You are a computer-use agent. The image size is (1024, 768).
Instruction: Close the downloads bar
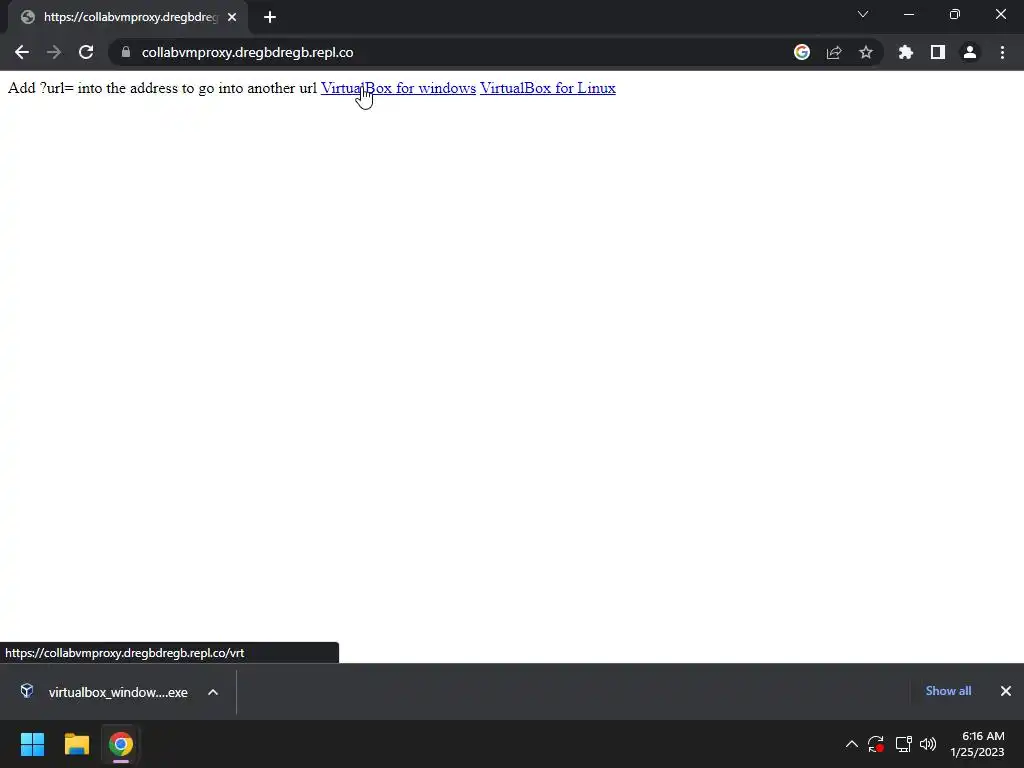coord(1006,691)
